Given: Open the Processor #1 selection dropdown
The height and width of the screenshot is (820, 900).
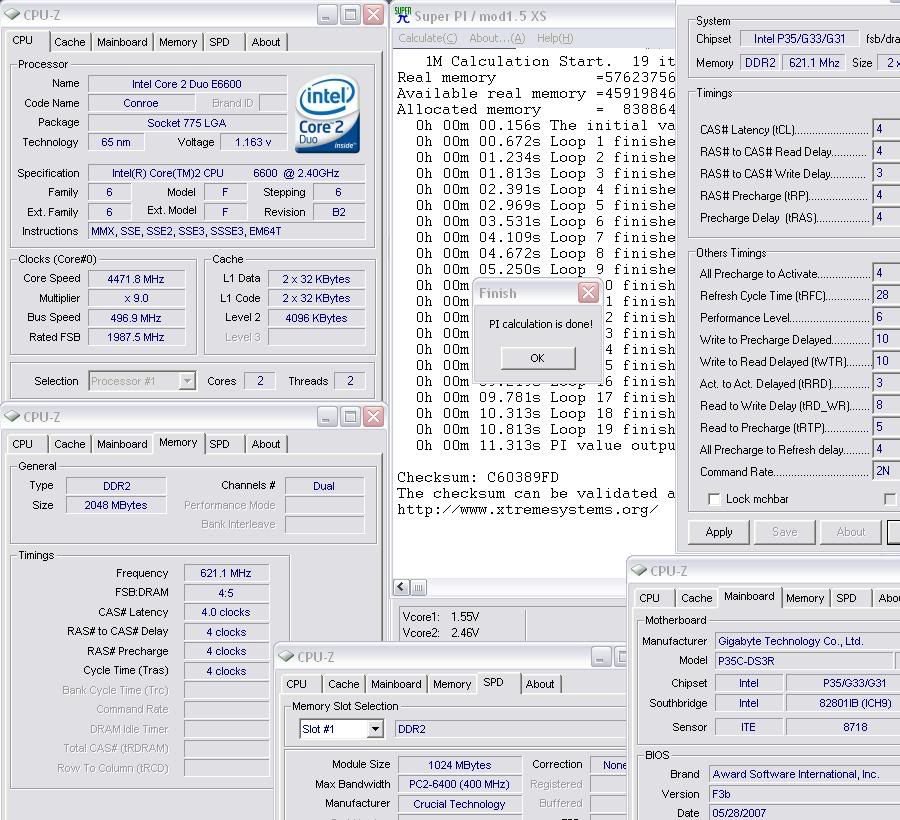Looking at the screenshot, I should pos(187,381).
